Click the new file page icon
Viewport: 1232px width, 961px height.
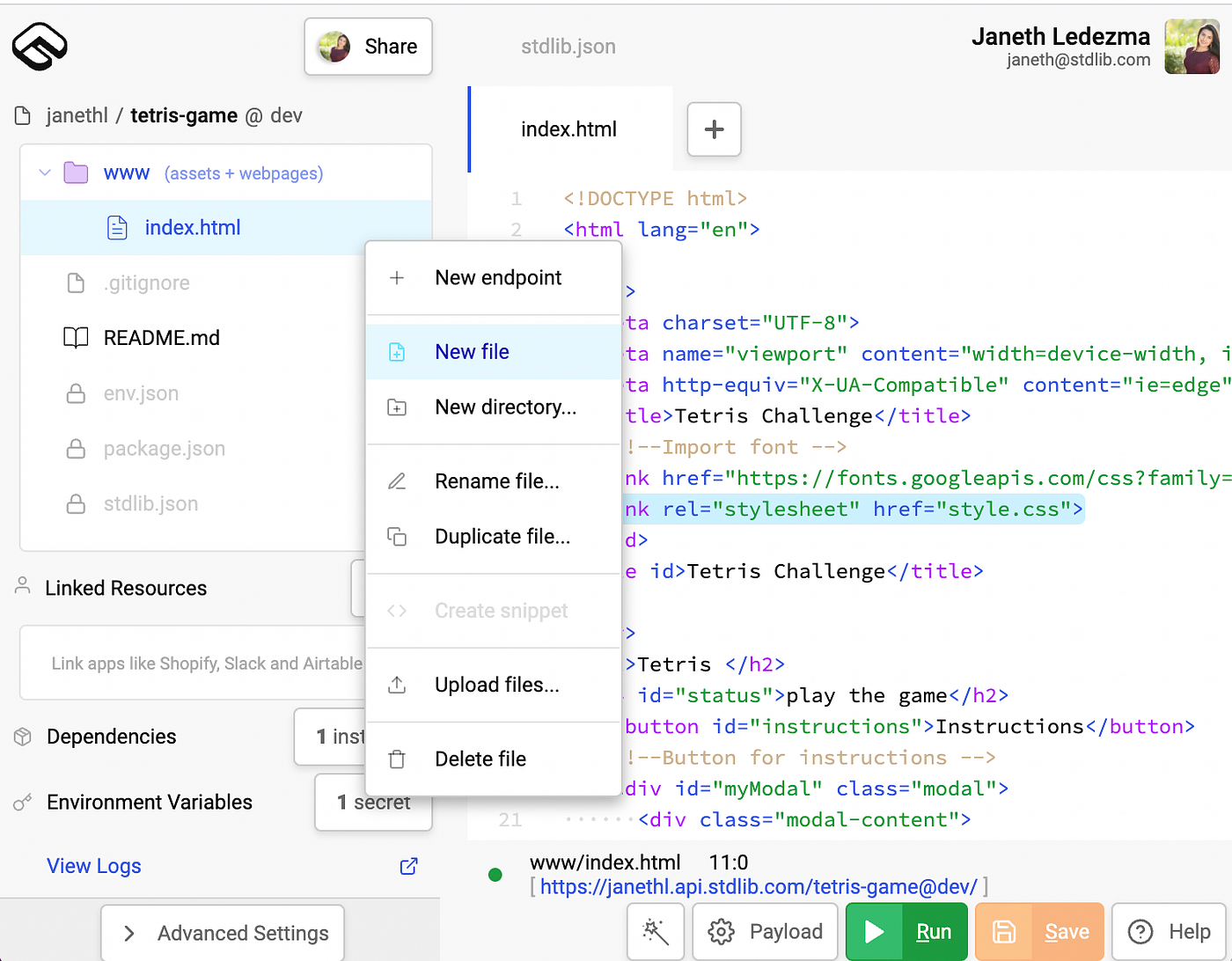coord(397,352)
